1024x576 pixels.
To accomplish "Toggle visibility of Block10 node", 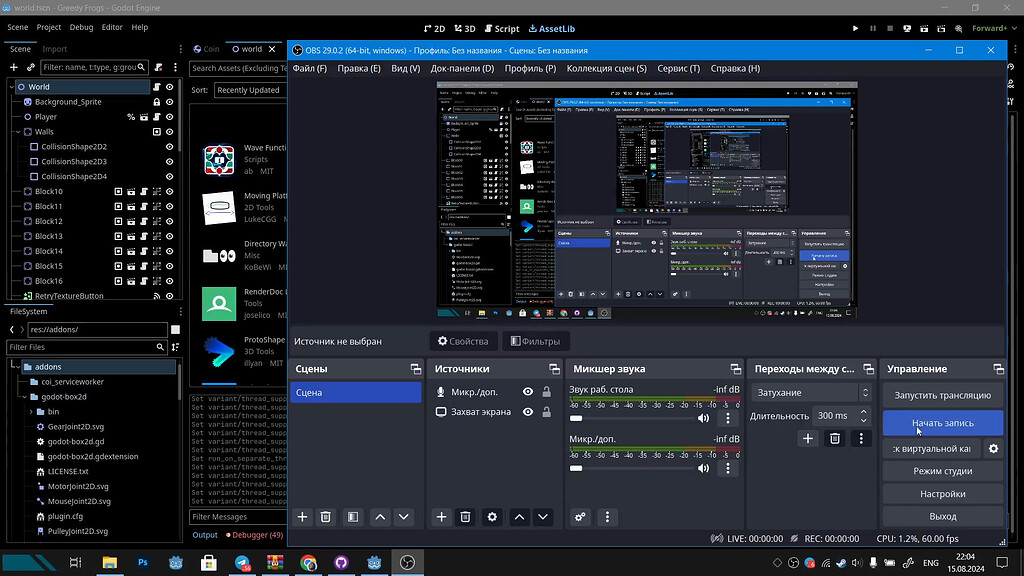I will pyautogui.click(x=170, y=191).
